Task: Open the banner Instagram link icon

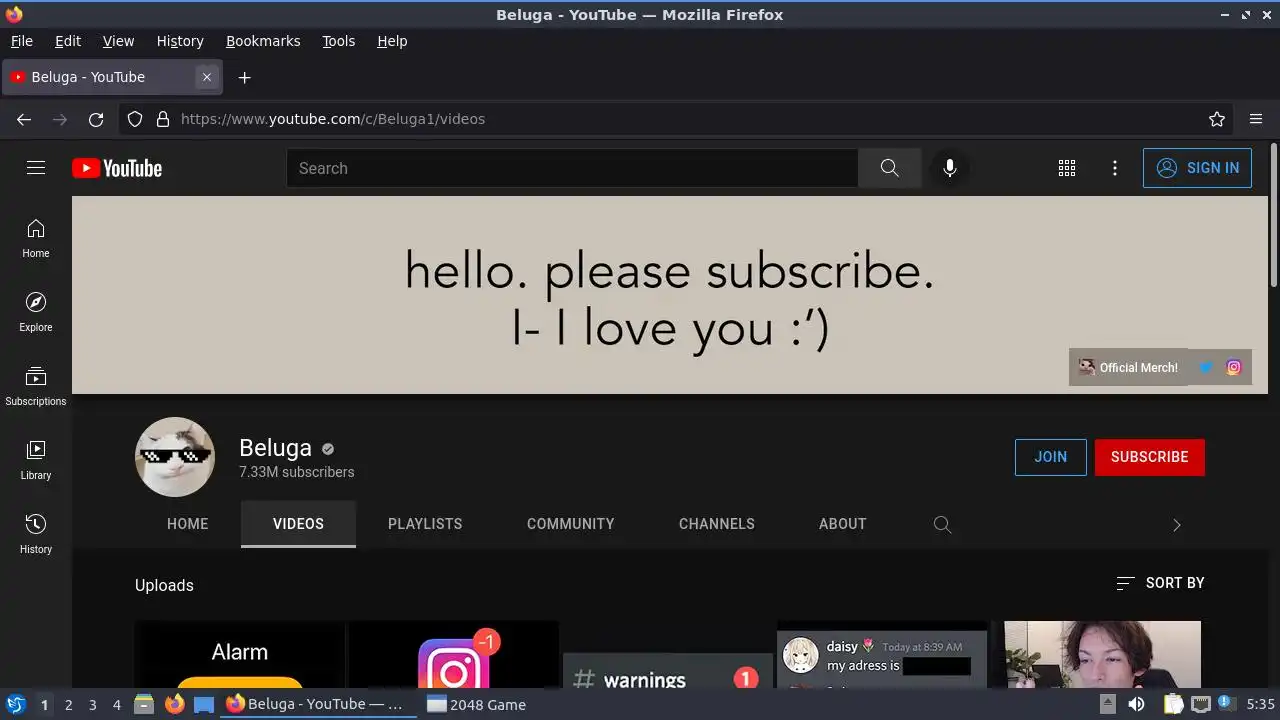Action: pyautogui.click(x=1234, y=367)
